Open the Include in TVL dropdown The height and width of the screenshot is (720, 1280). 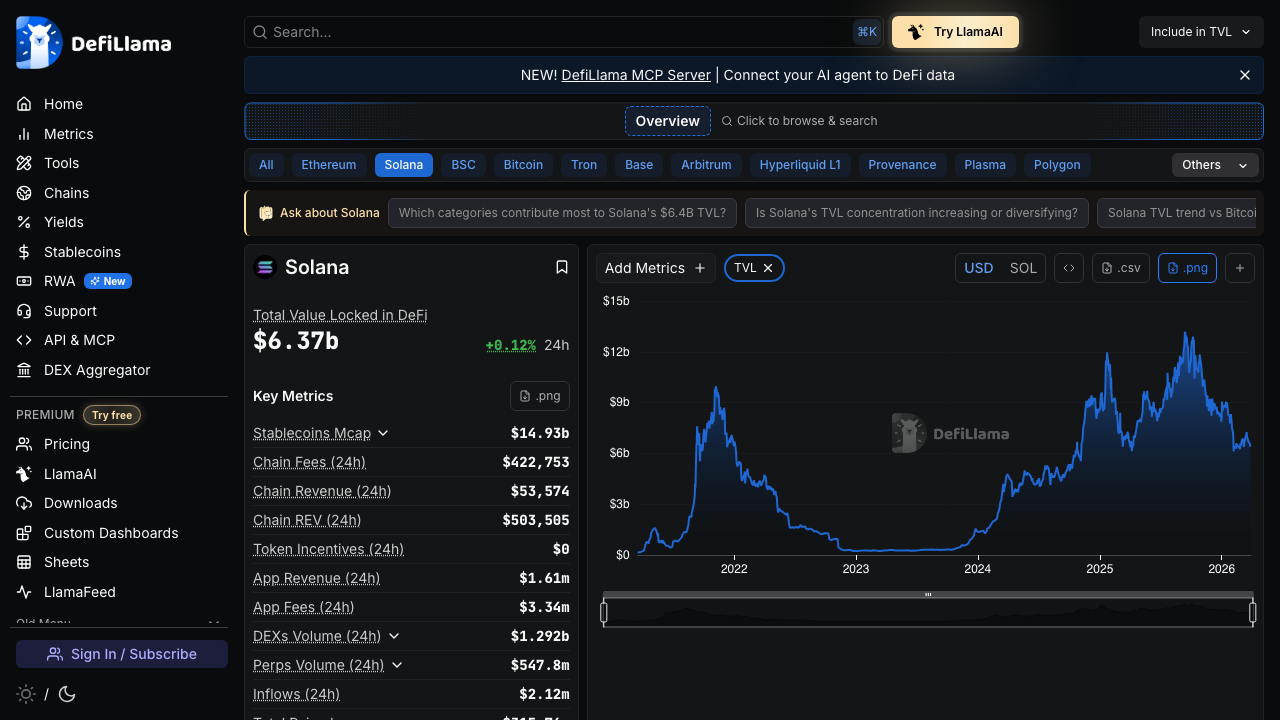(x=1200, y=31)
